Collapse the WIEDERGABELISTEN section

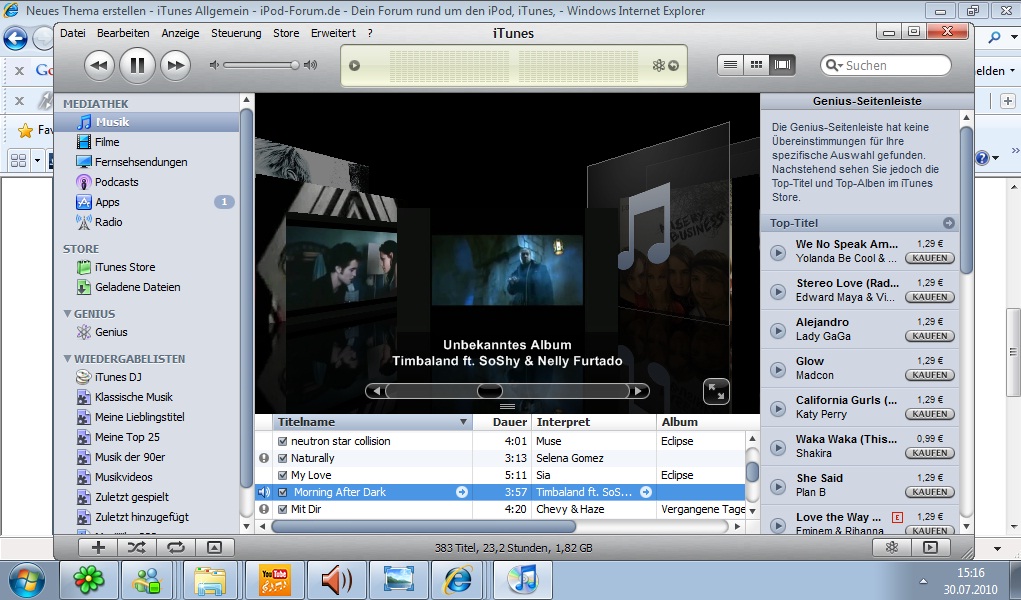coord(67,358)
